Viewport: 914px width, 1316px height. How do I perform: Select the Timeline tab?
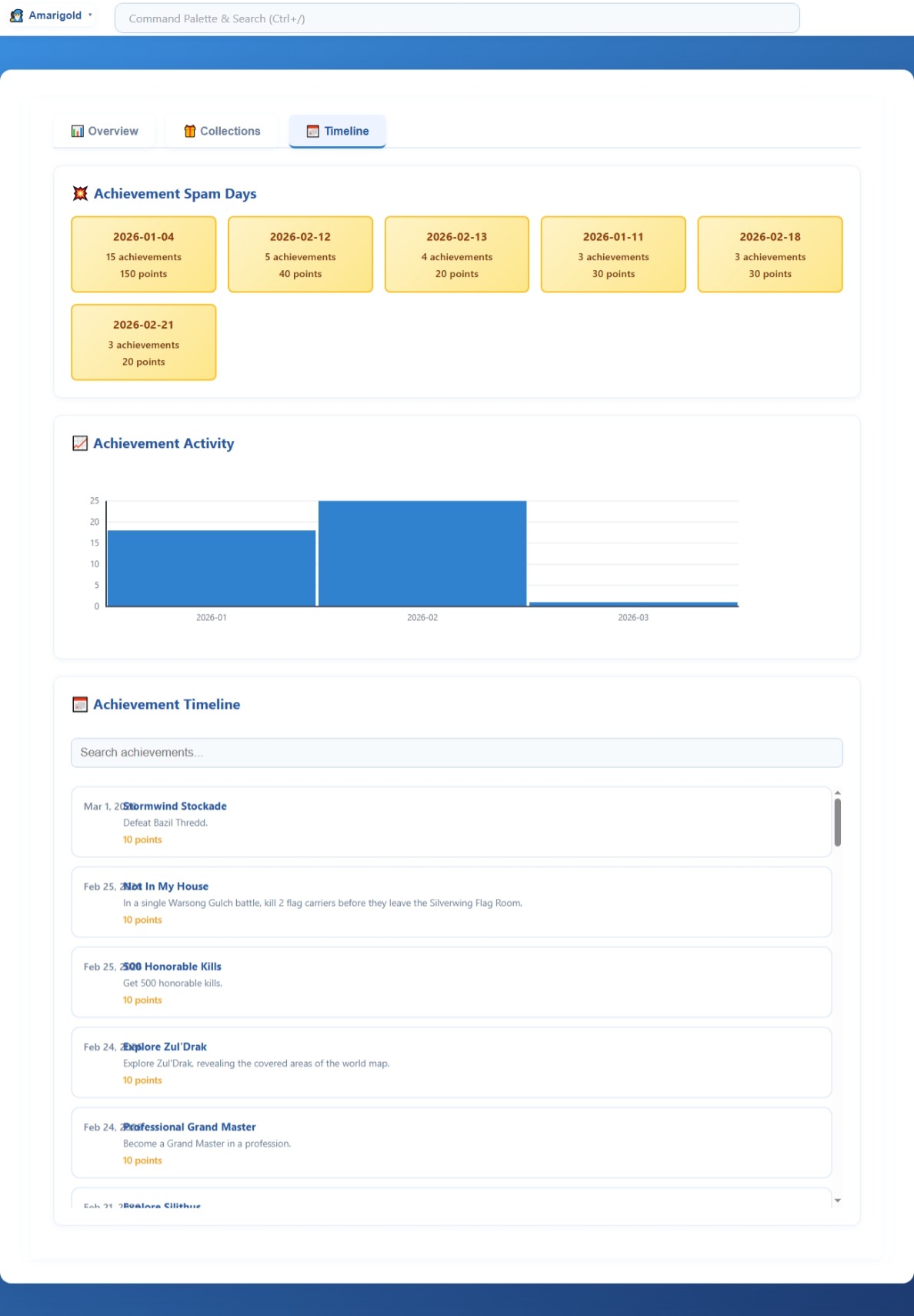(x=338, y=131)
